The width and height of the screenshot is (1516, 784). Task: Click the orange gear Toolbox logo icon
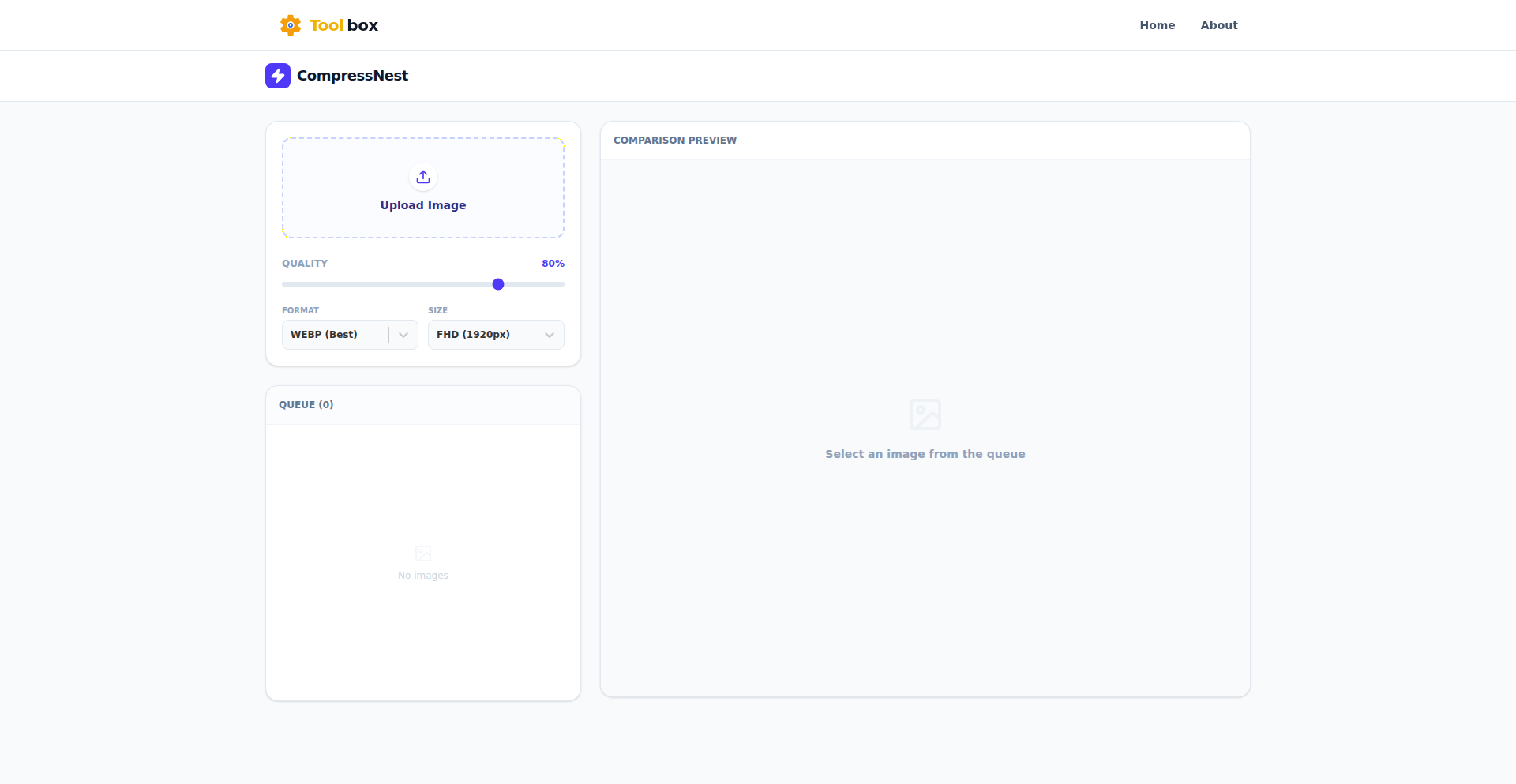(x=290, y=24)
